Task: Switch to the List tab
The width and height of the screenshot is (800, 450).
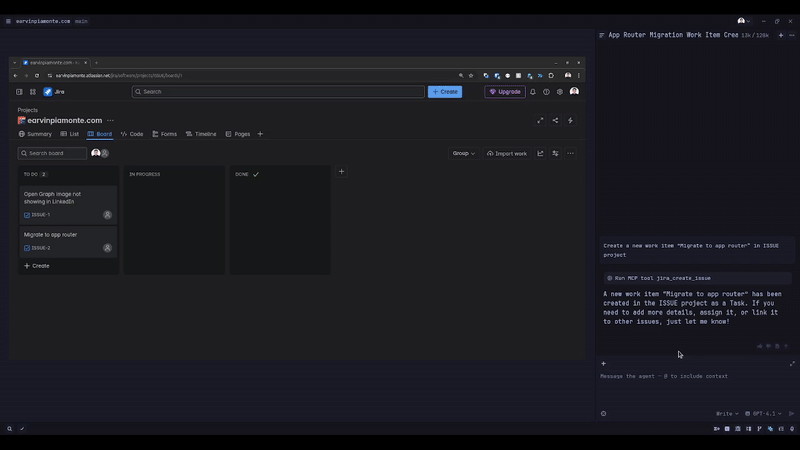Action: [x=70, y=134]
